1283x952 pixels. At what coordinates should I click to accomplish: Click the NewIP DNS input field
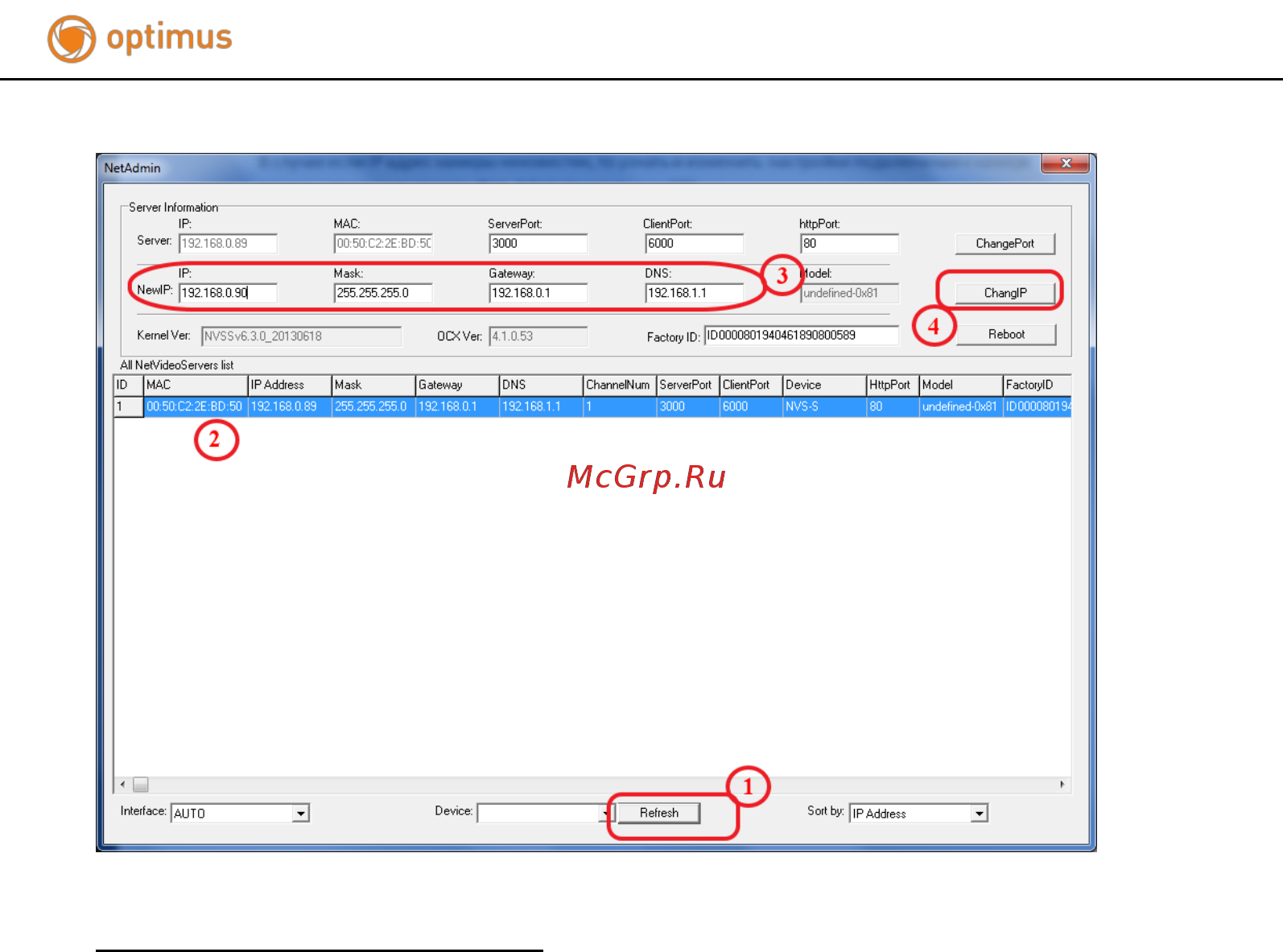point(695,293)
